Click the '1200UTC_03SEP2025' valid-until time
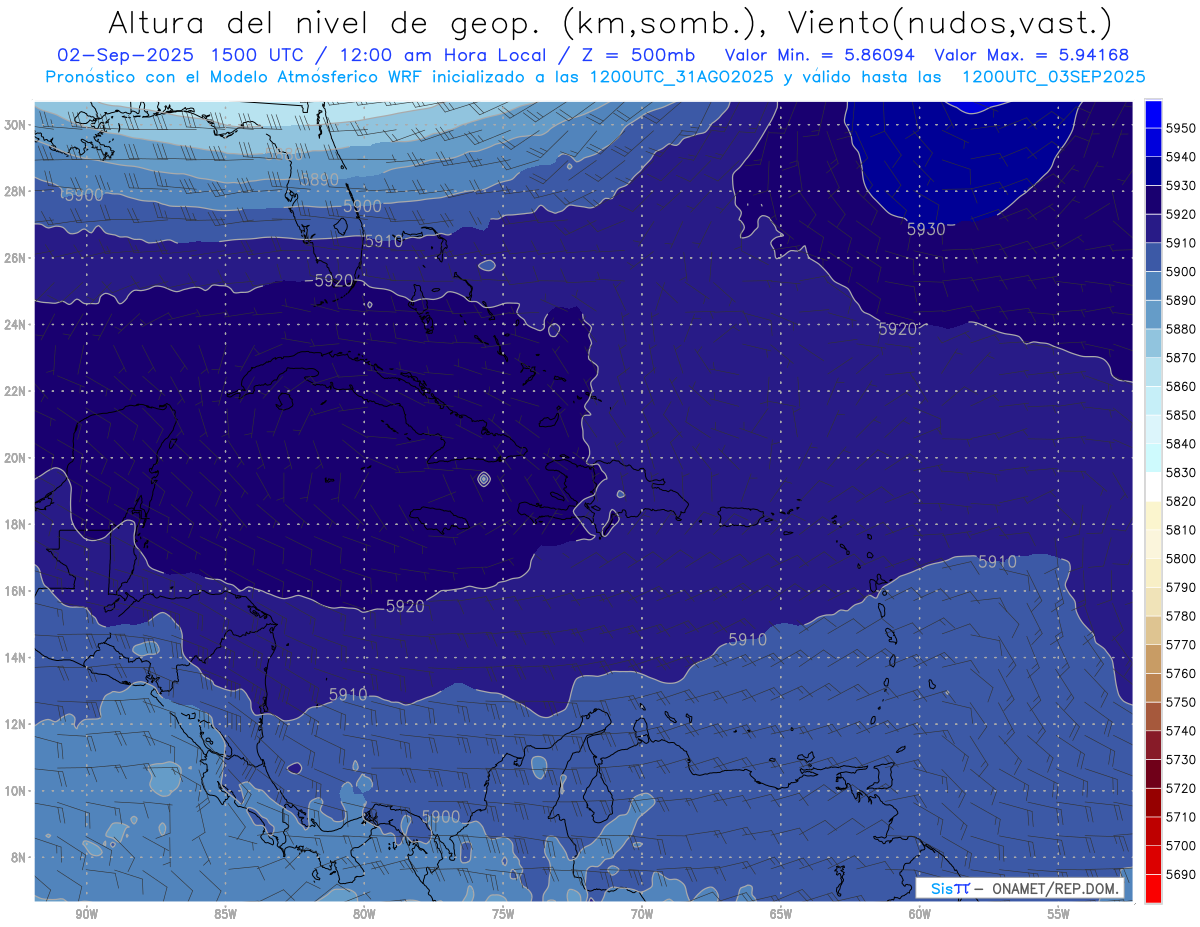Screen dimensions: 1200x927 click(x=1053, y=77)
